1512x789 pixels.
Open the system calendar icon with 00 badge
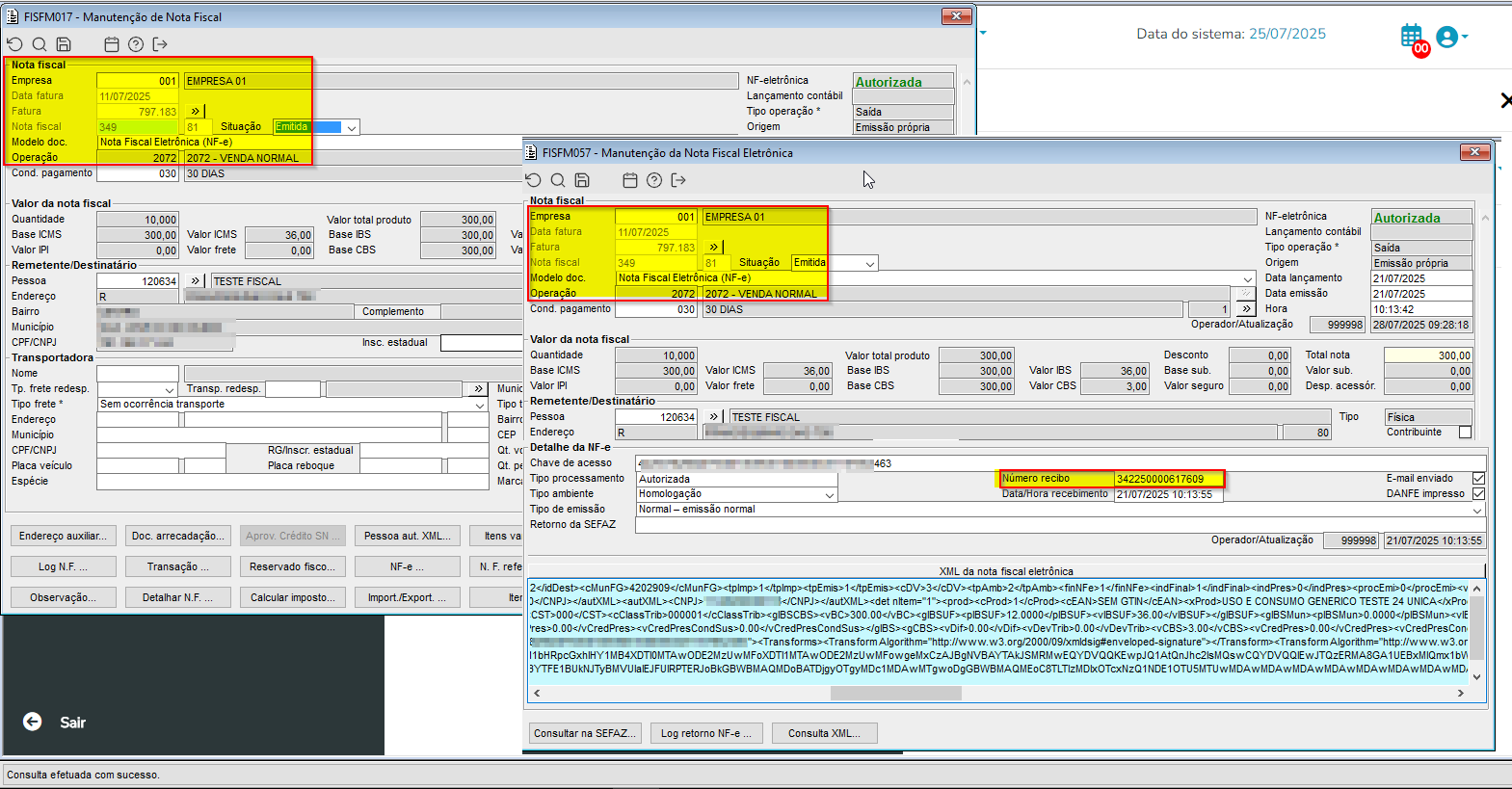1414,39
